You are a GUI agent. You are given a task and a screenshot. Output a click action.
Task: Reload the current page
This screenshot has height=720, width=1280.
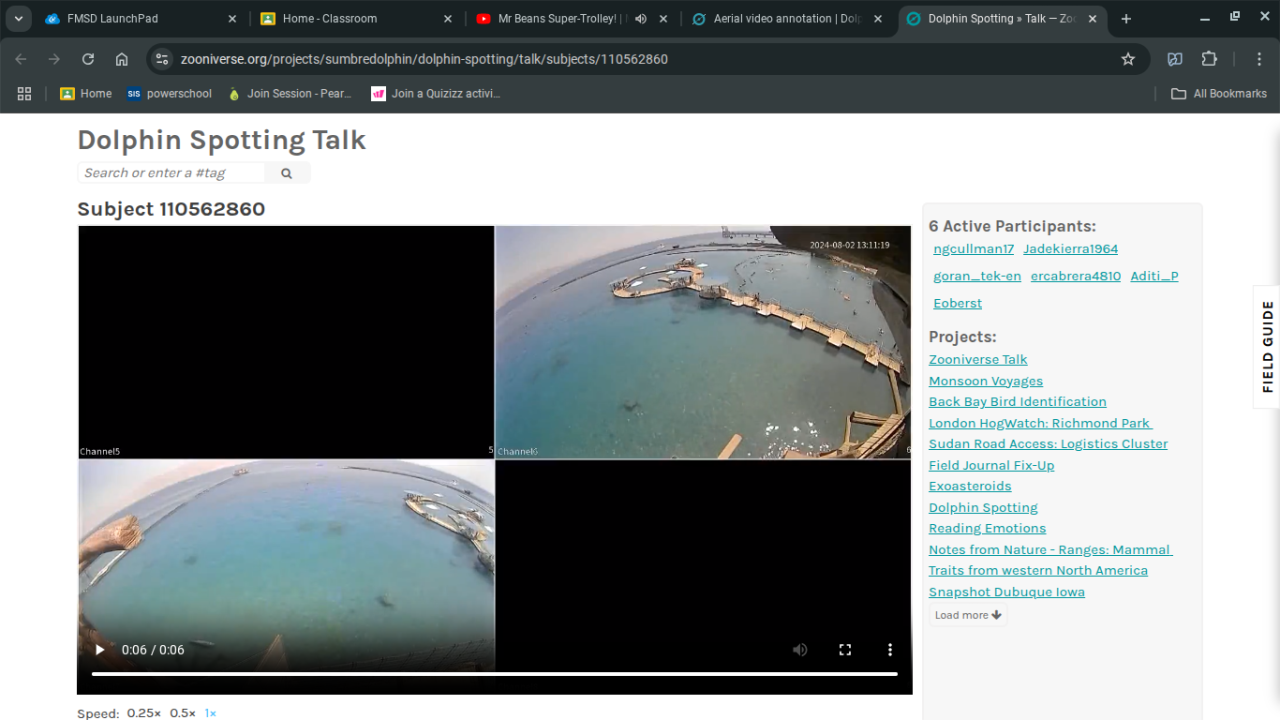[x=88, y=59]
